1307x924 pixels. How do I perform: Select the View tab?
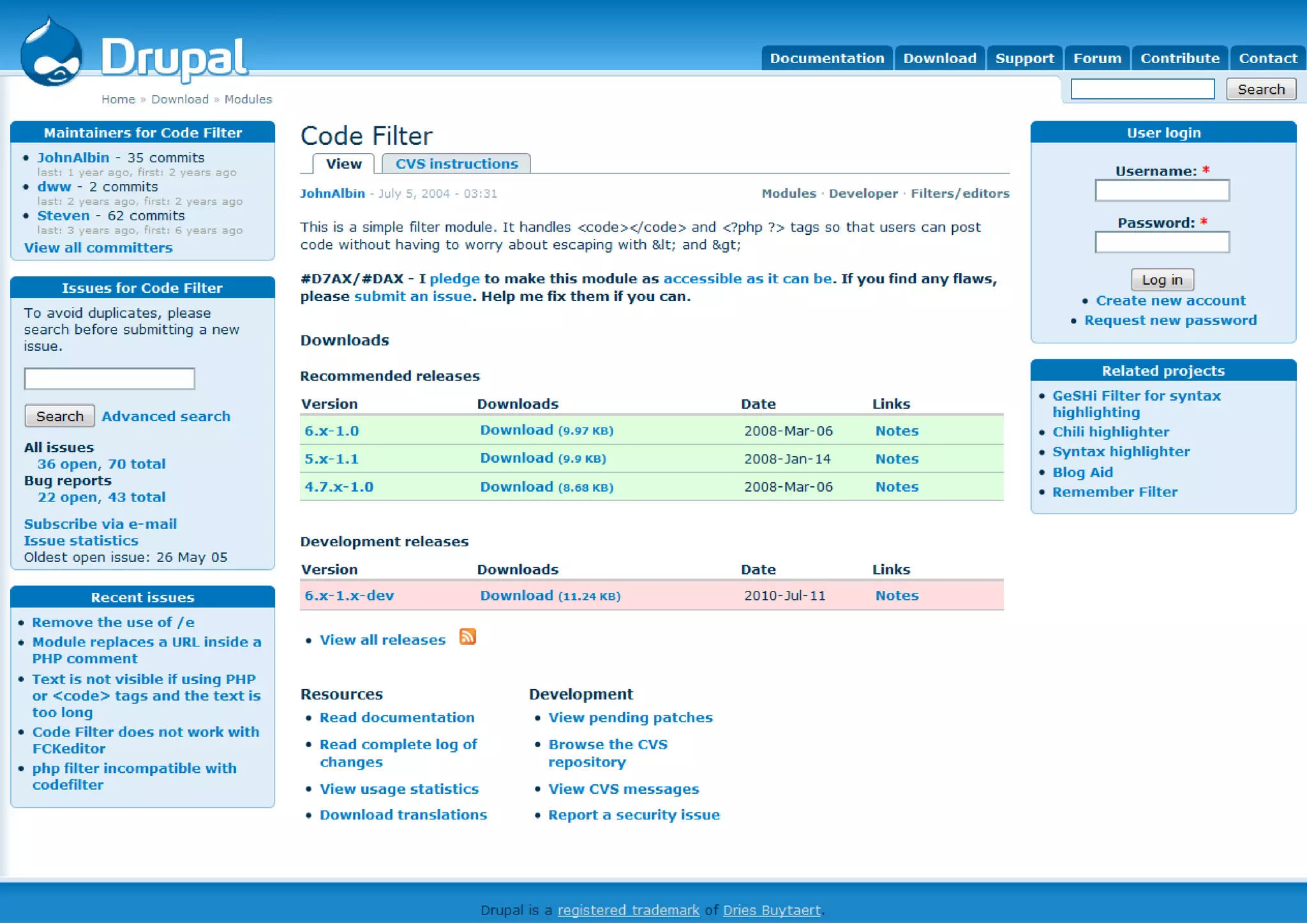click(x=343, y=164)
